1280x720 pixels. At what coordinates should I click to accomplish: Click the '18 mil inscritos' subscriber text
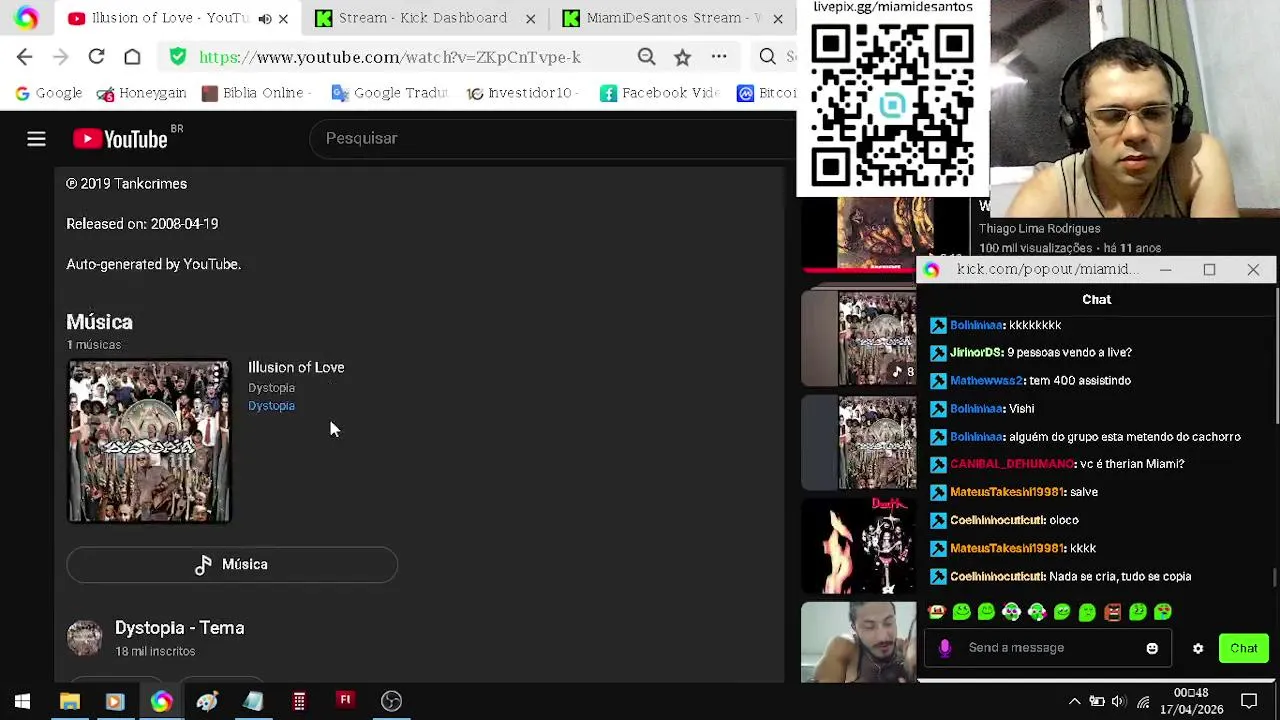point(155,651)
